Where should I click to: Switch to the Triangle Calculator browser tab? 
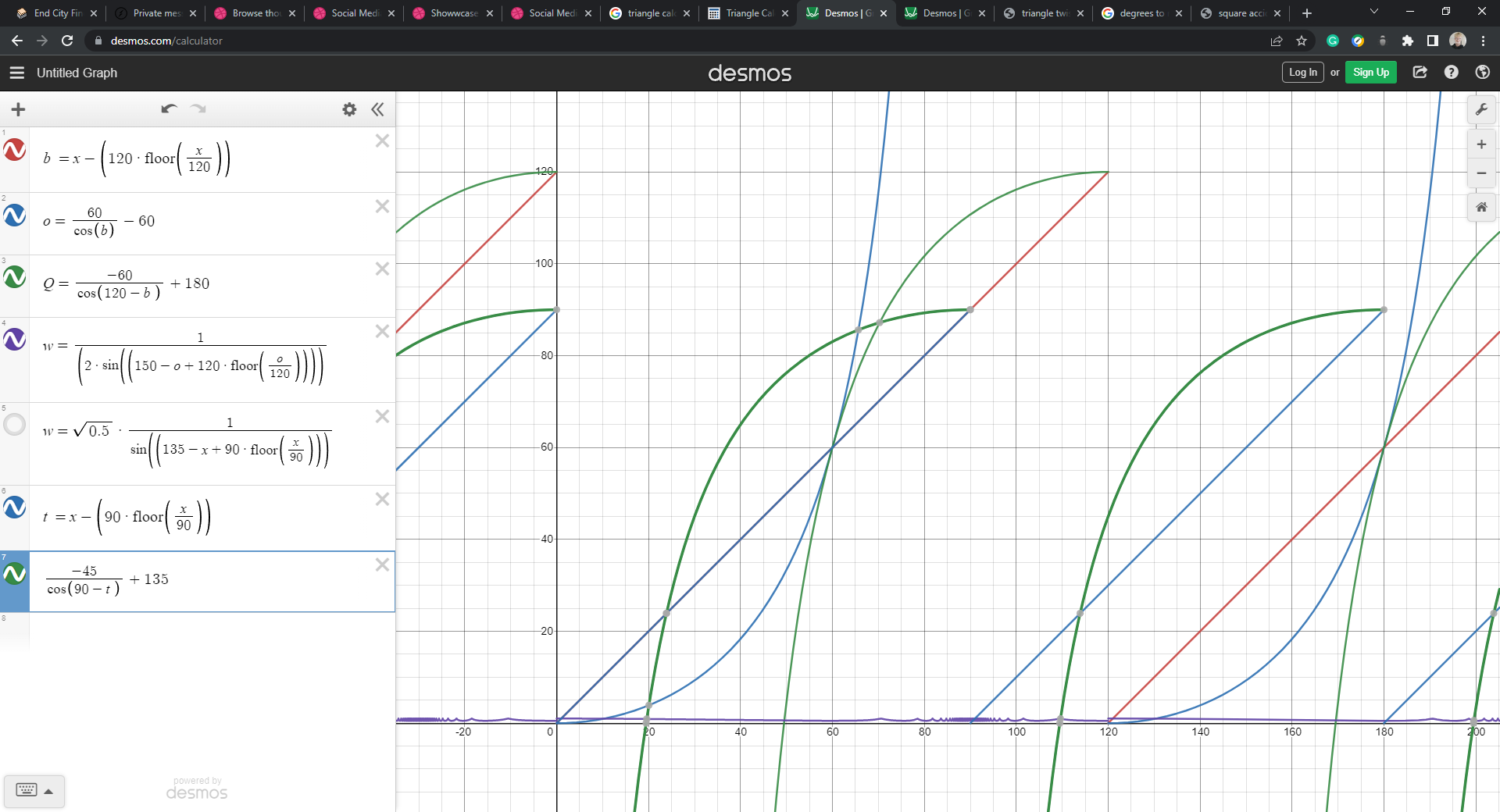click(x=748, y=13)
